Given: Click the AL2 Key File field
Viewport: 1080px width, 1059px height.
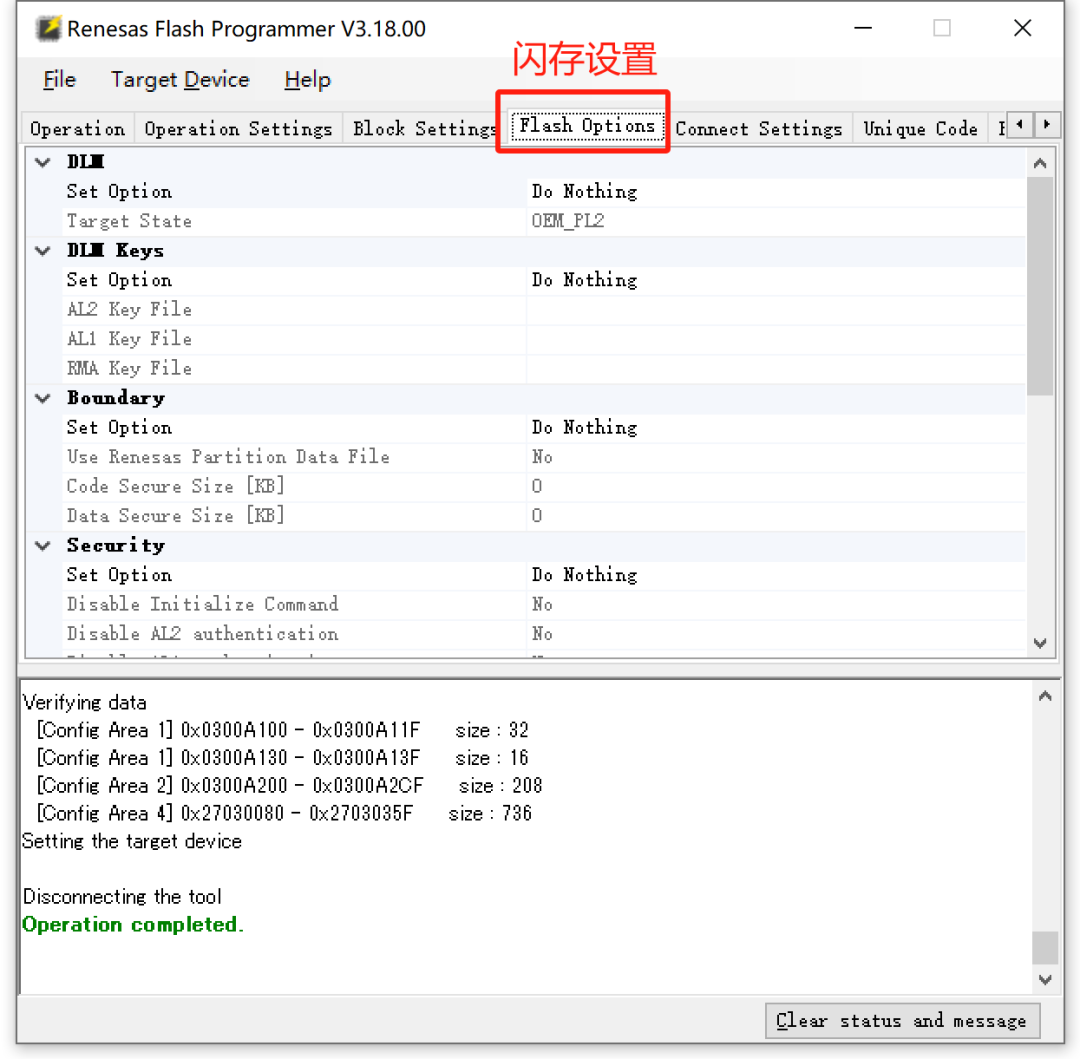Looking at the screenshot, I should tap(776, 310).
